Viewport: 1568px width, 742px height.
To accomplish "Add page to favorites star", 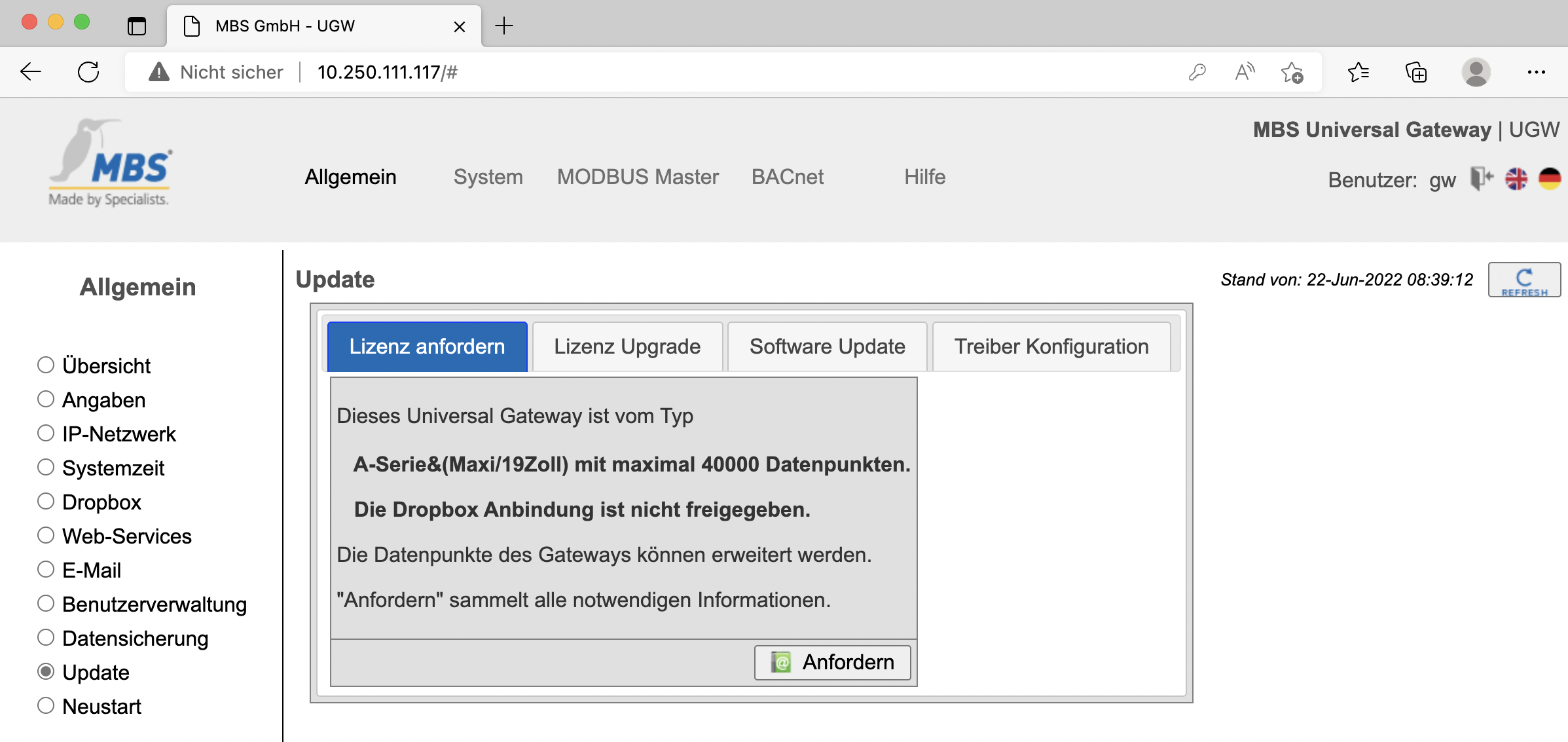I will (x=1292, y=72).
